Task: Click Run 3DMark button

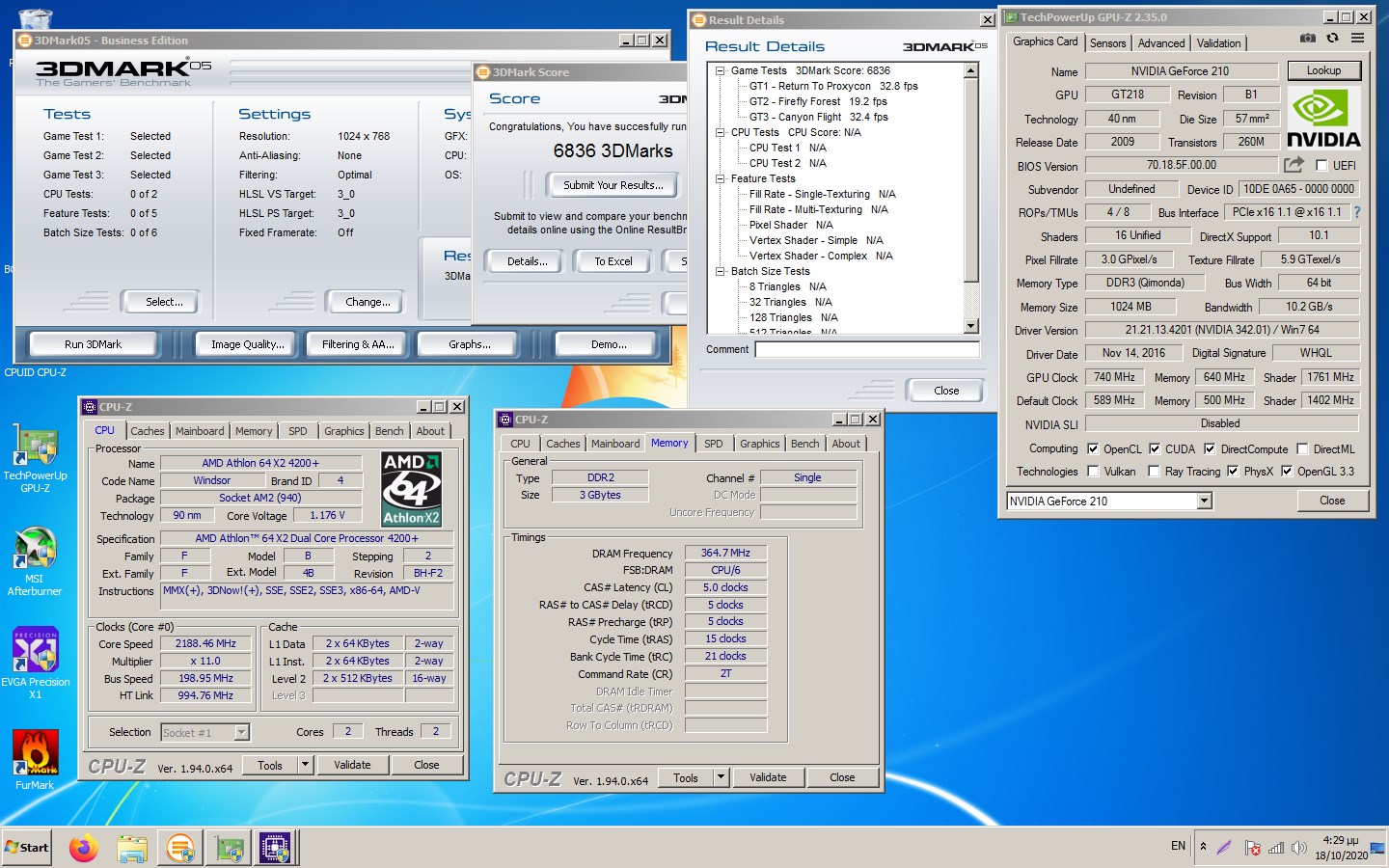Action: click(x=94, y=343)
